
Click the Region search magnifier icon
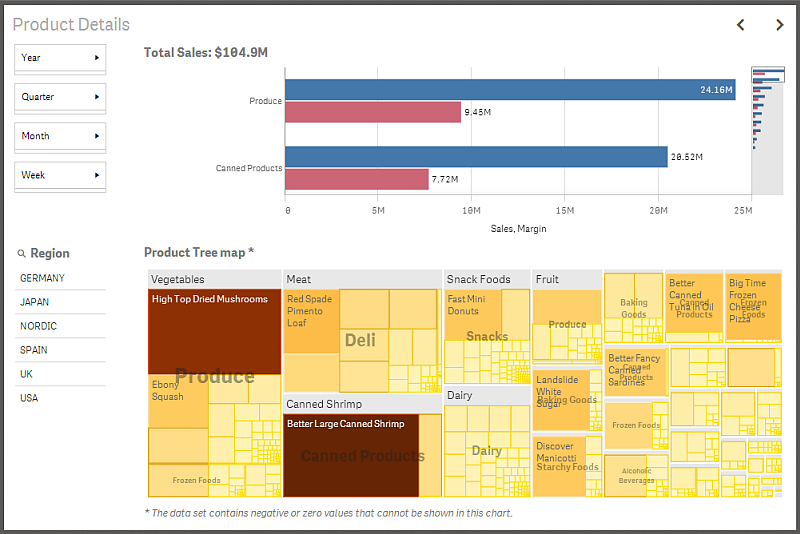tap(22, 254)
